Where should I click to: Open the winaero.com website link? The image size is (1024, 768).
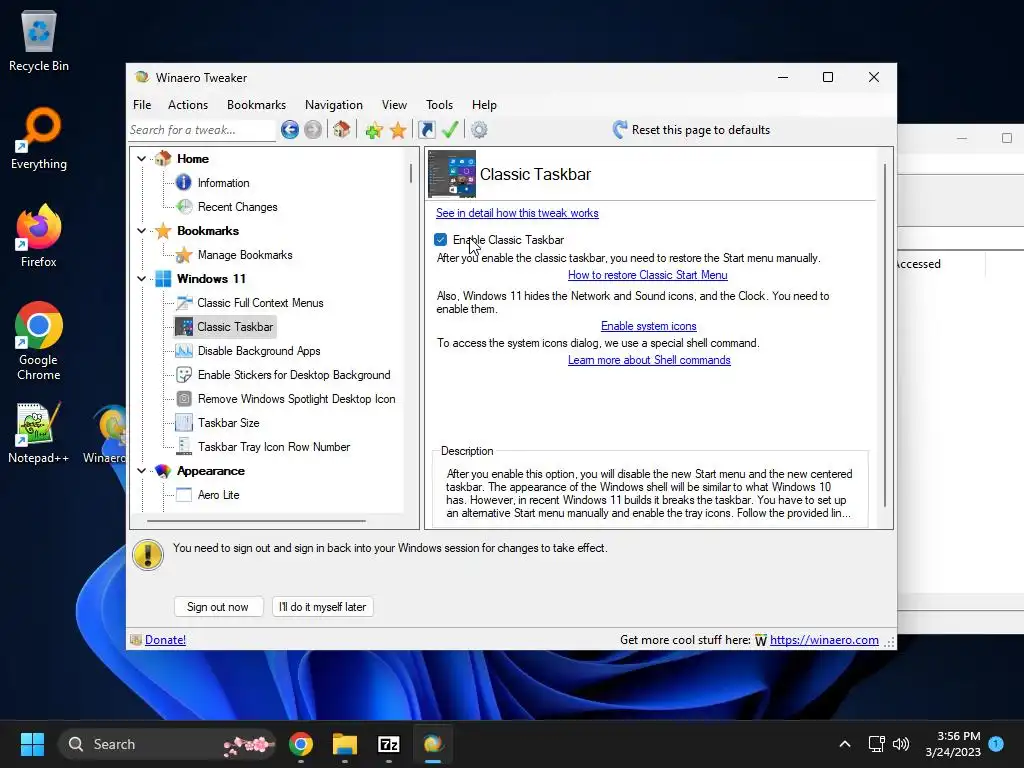point(824,640)
